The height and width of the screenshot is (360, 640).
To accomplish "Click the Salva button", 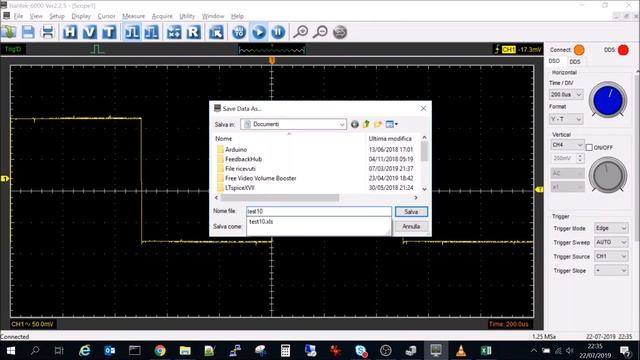I will point(411,211).
